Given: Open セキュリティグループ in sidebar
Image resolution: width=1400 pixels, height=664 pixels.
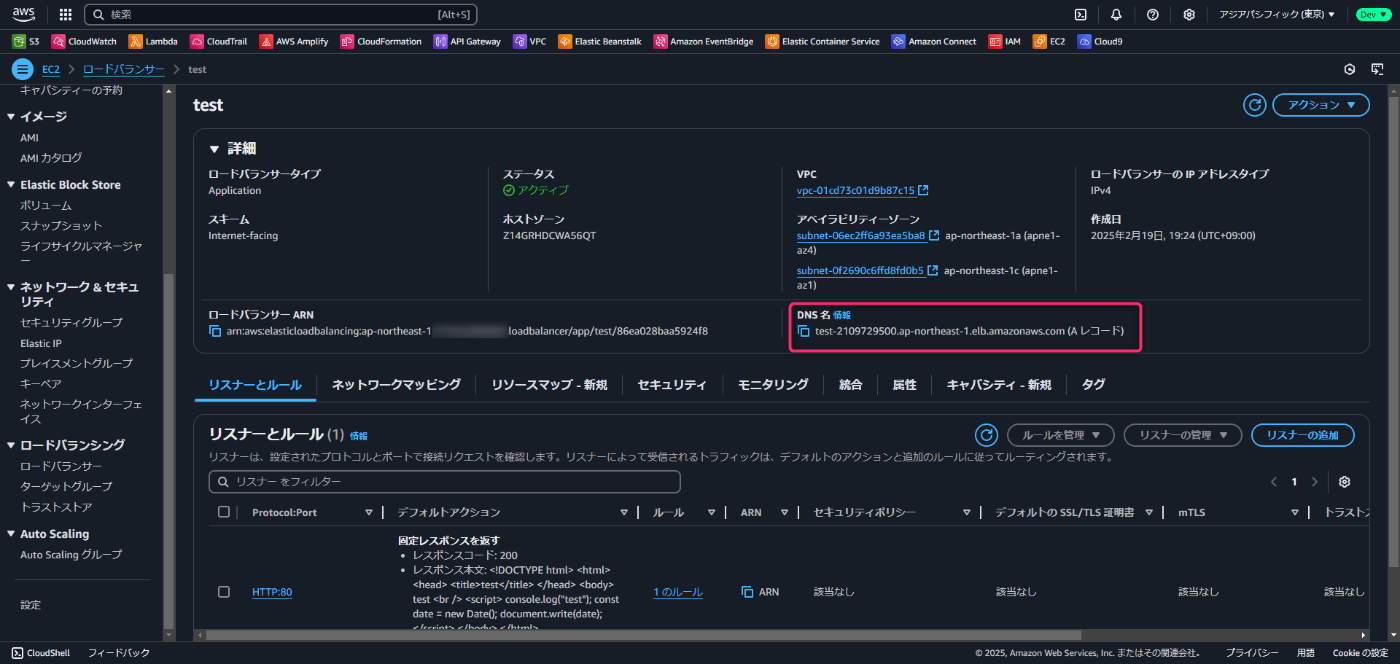Looking at the screenshot, I should 71,322.
